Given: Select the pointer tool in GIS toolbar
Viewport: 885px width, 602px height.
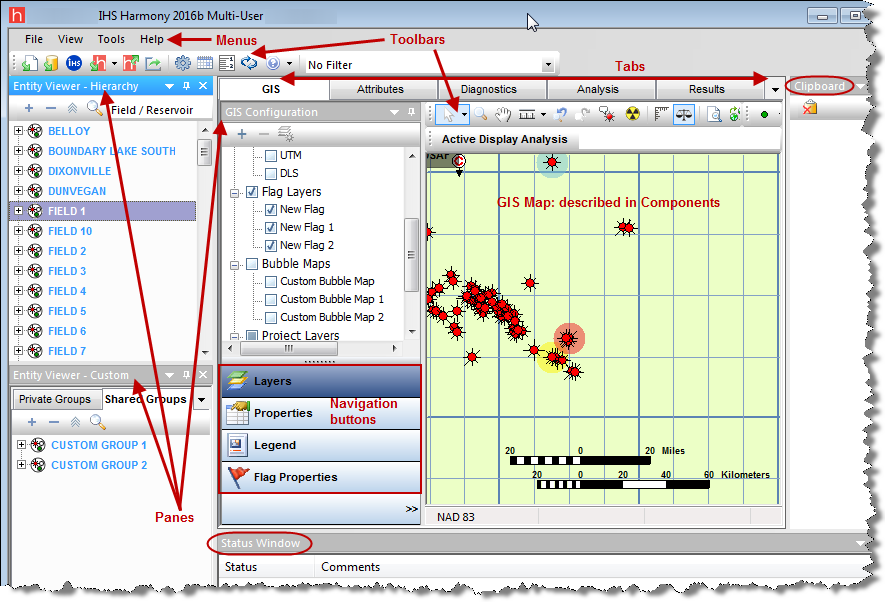Looking at the screenshot, I should click(x=448, y=114).
